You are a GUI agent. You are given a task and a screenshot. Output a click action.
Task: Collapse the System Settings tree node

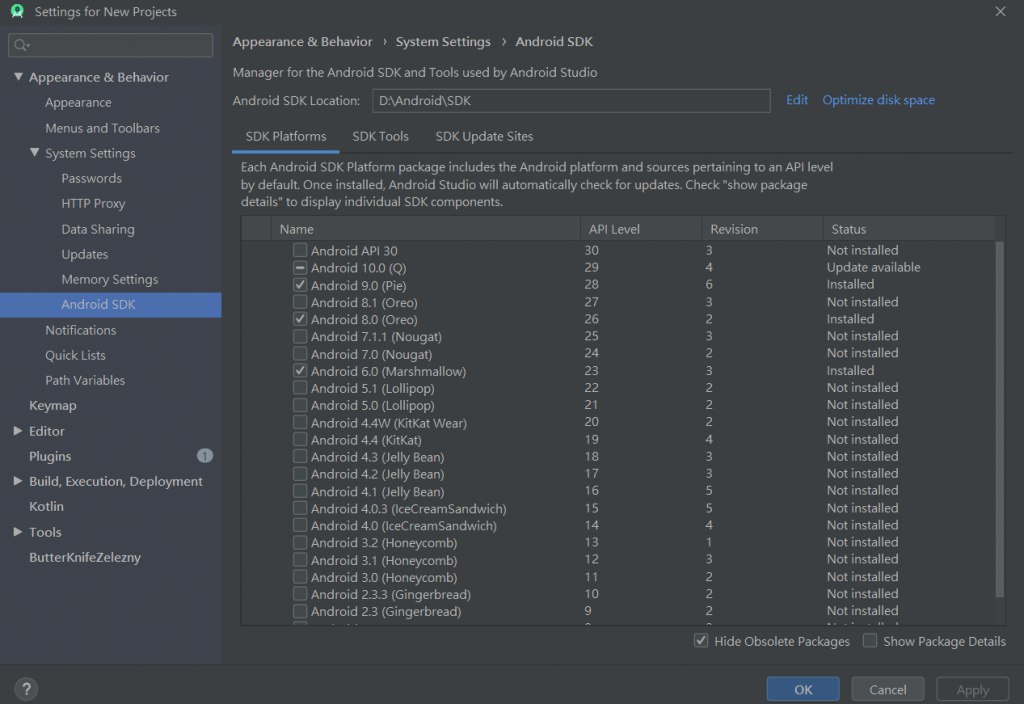click(x=35, y=153)
